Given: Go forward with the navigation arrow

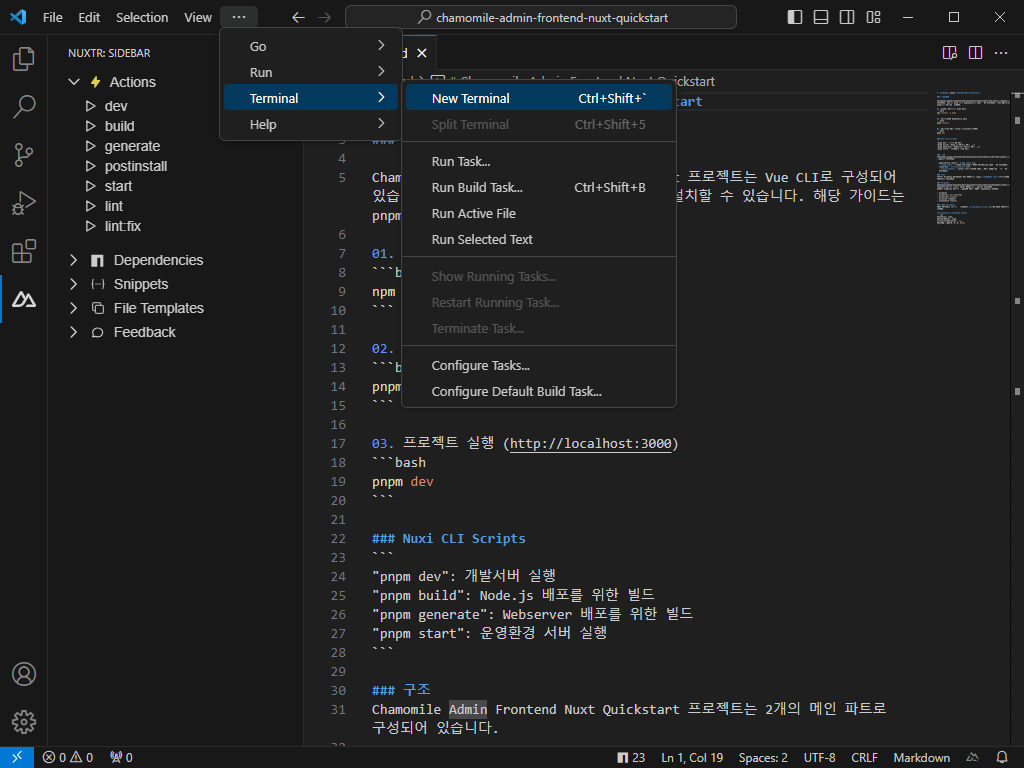Looking at the screenshot, I should click(324, 18).
